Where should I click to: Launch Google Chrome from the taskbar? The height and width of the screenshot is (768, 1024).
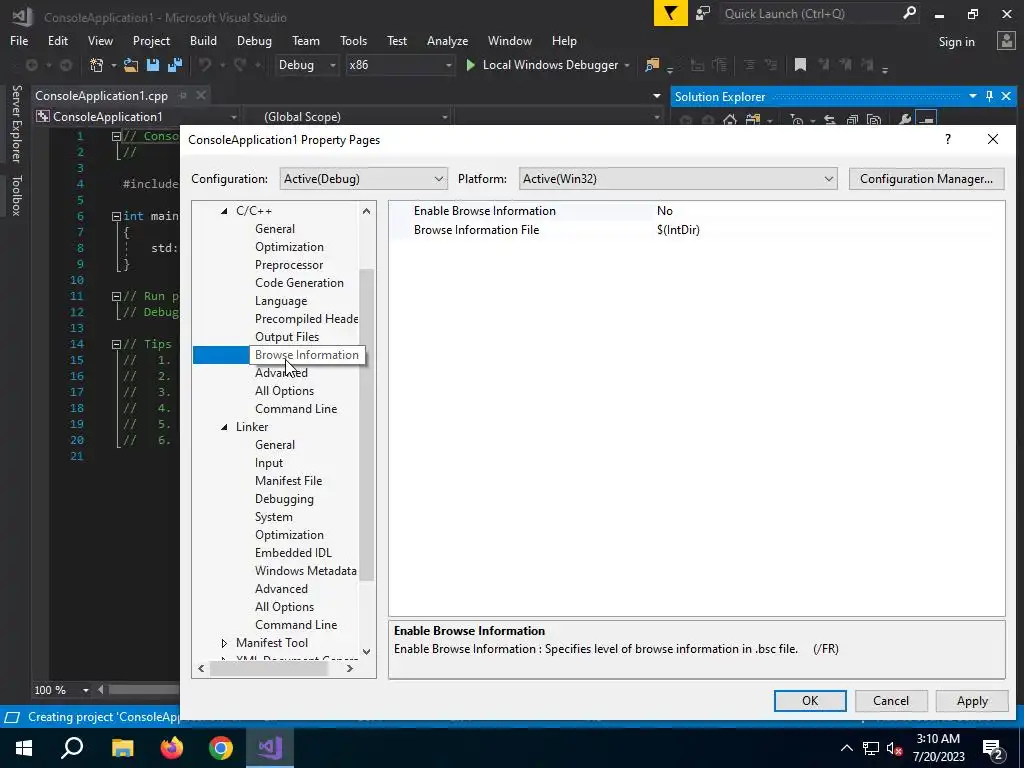[x=221, y=748]
